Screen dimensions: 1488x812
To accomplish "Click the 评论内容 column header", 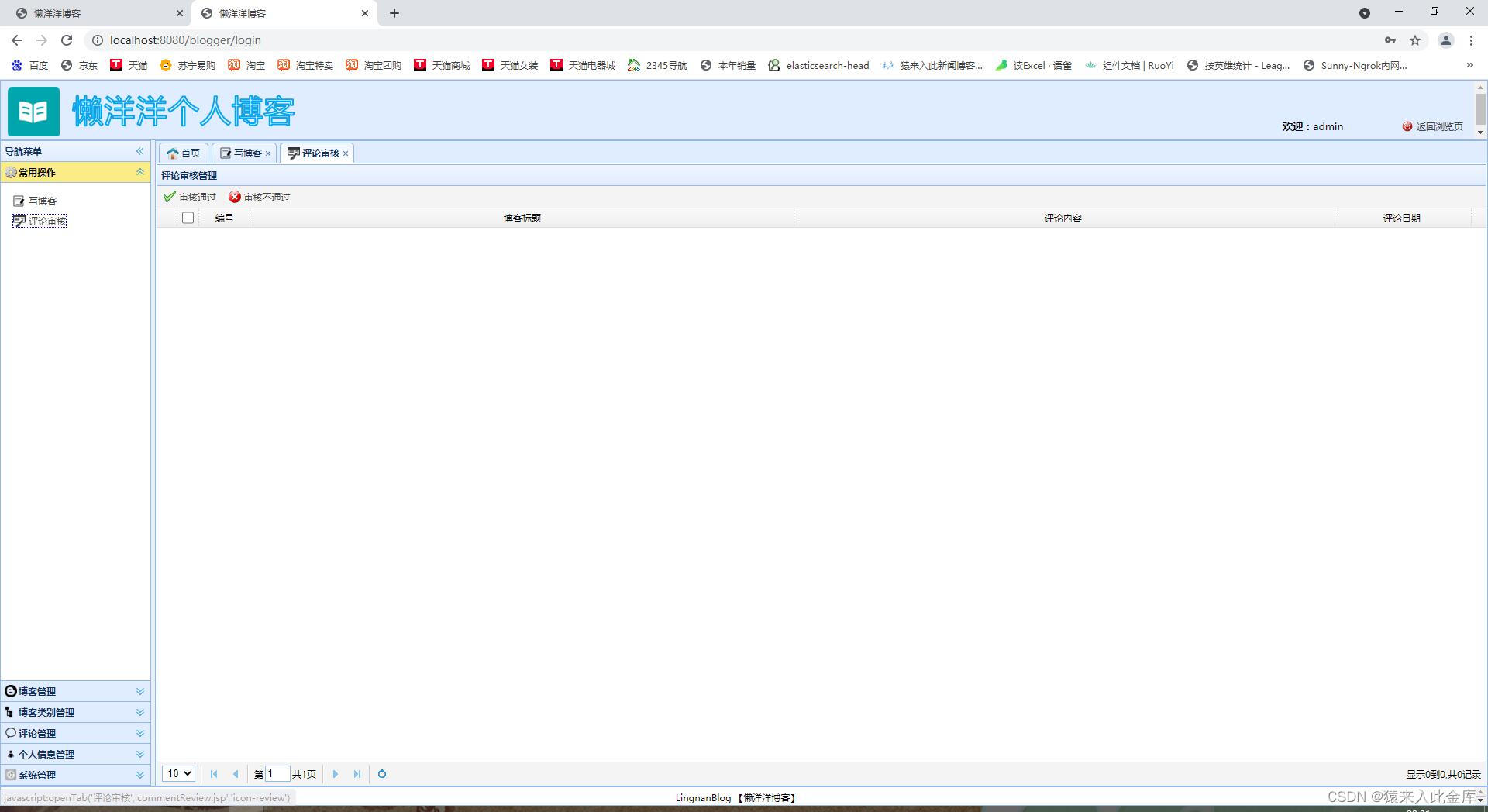I will [x=1063, y=218].
